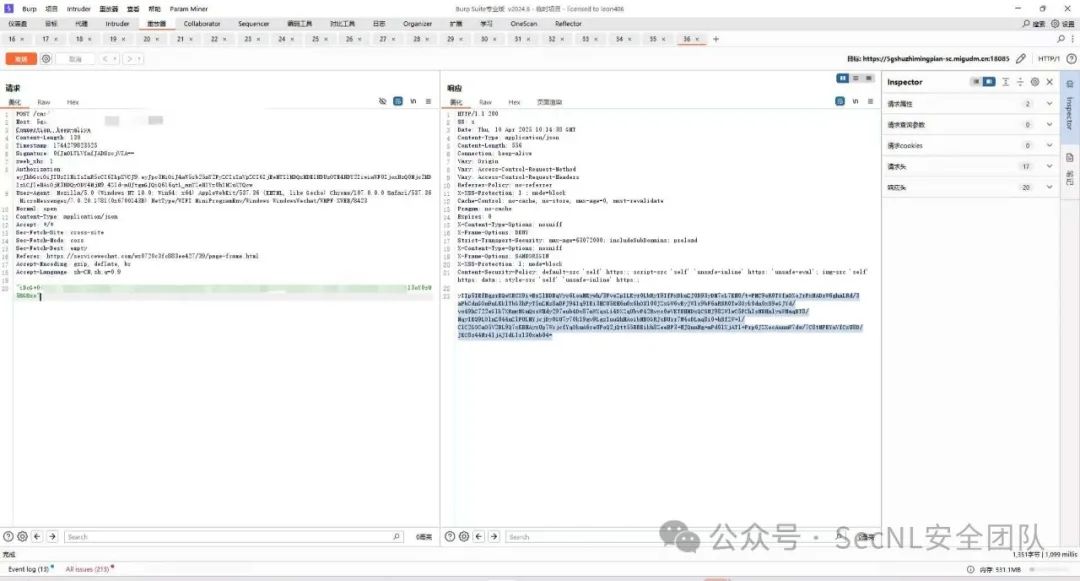Viewport: 1080px width, 581px height.
Task: Focus the request search field
Action: pyautogui.click(x=233, y=536)
